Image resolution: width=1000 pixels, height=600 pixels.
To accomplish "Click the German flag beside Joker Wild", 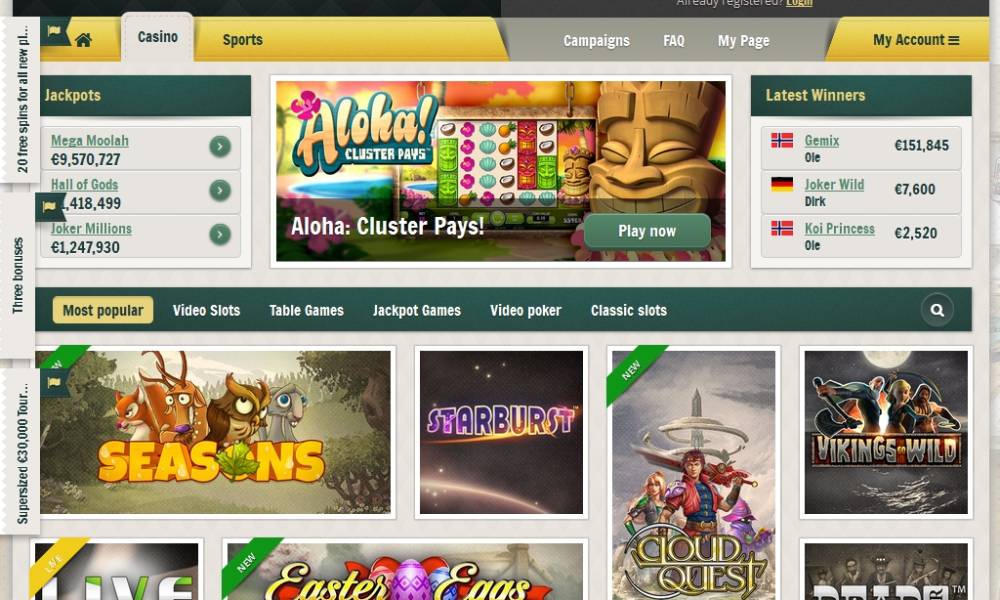I will [782, 184].
